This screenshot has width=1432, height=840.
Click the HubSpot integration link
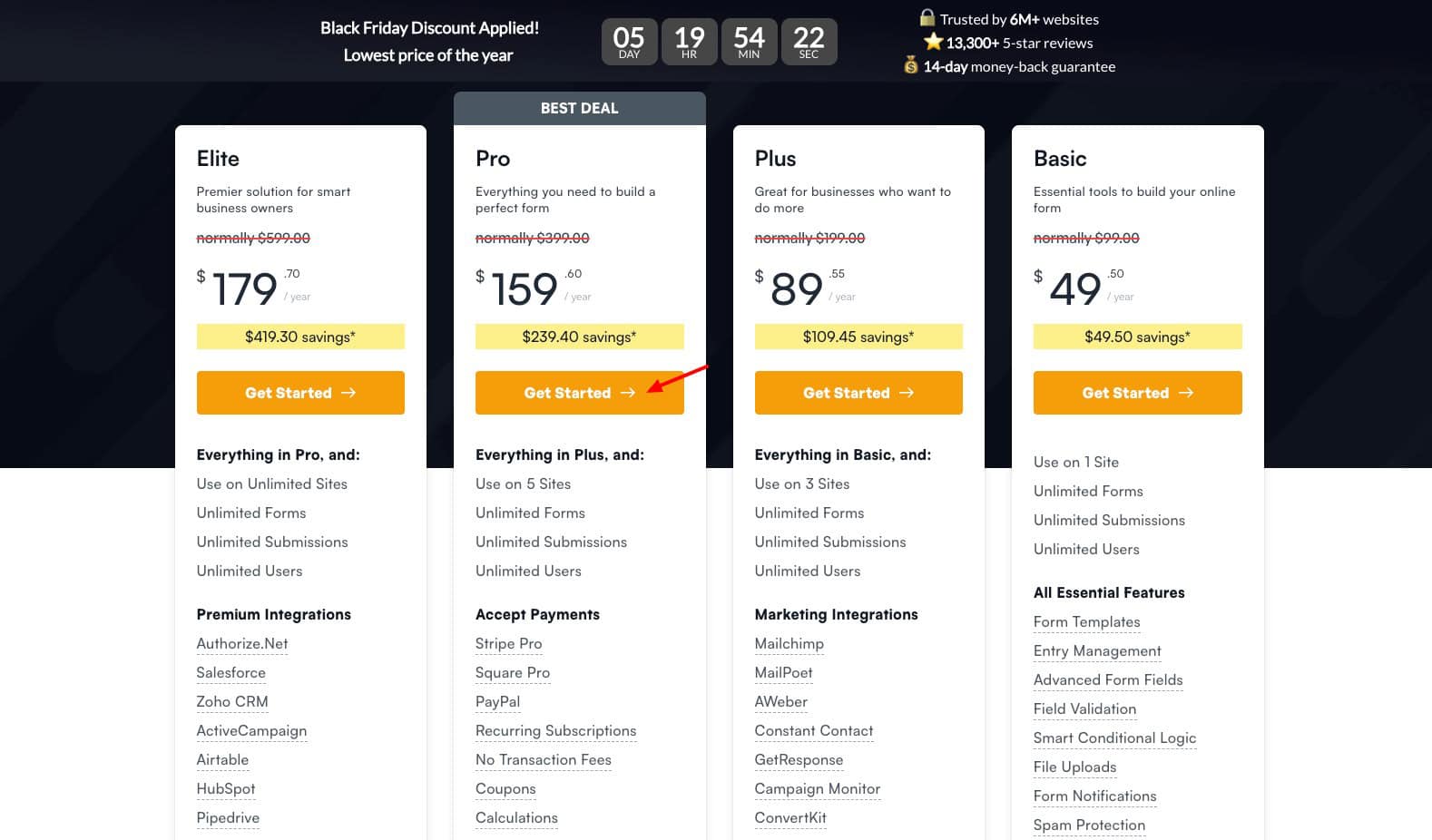click(225, 788)
